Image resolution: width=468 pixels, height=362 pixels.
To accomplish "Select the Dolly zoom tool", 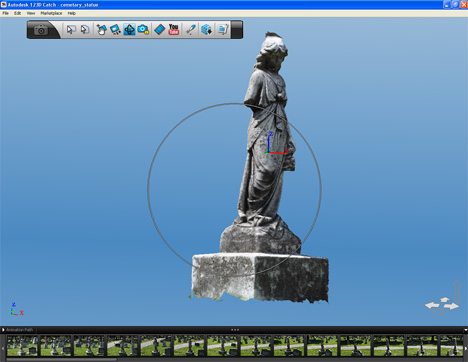I will 115,29.
